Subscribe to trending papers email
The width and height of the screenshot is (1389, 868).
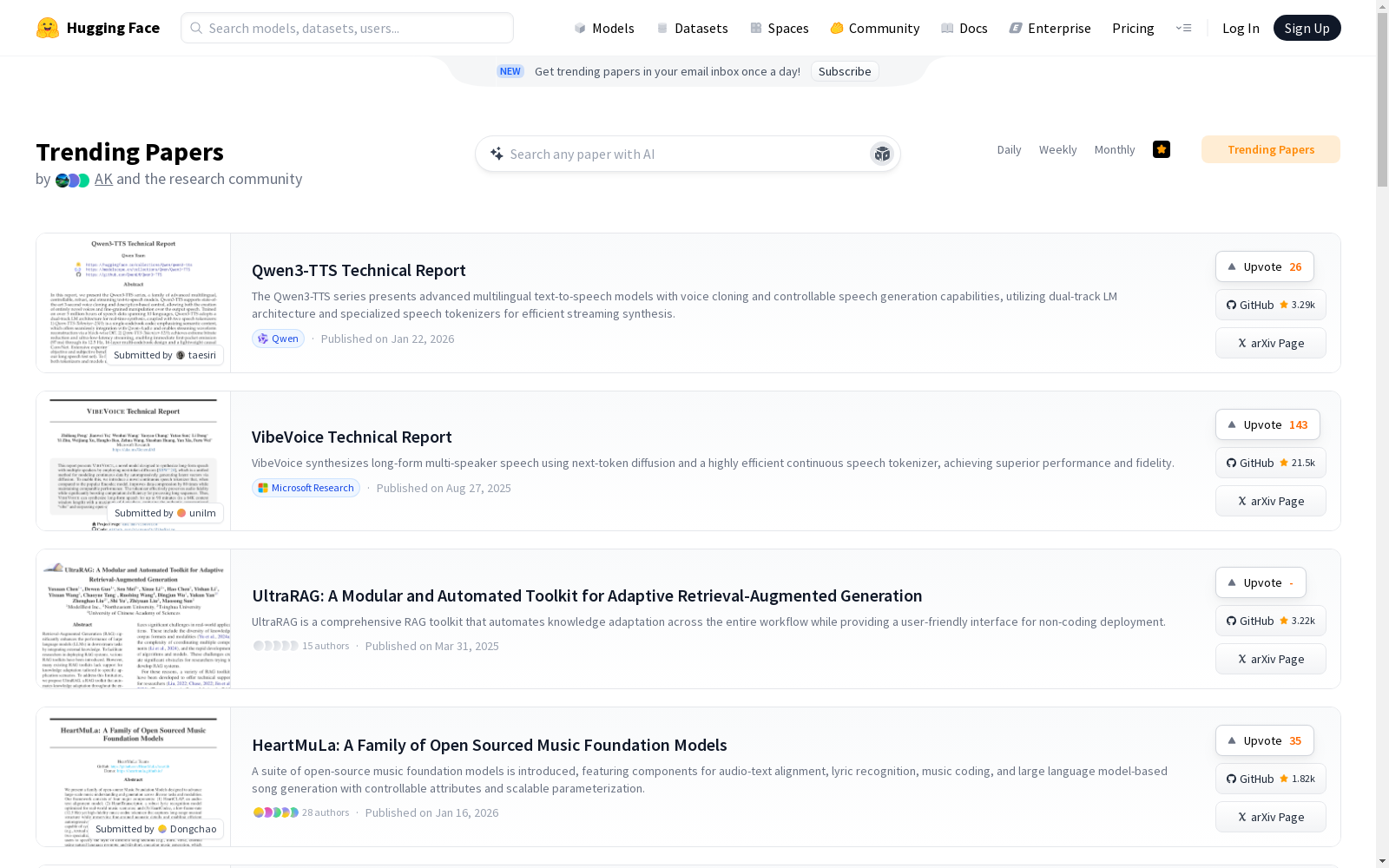845,71
